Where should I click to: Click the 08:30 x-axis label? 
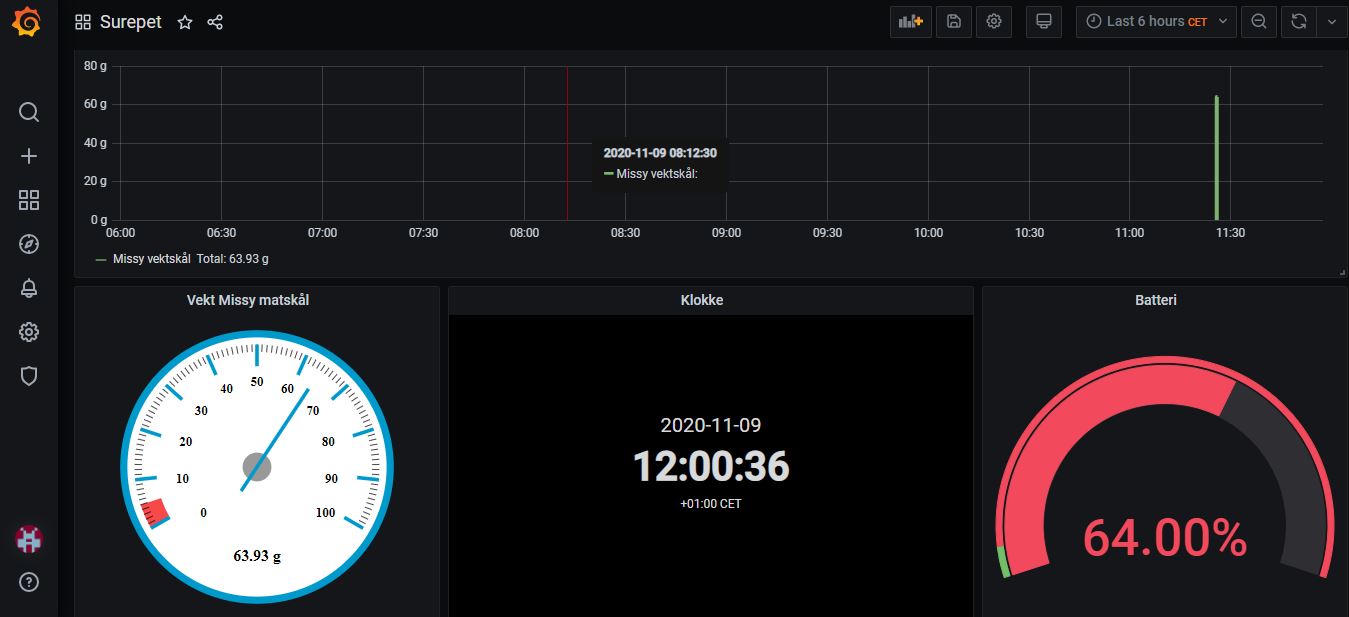tap(625, 233)
